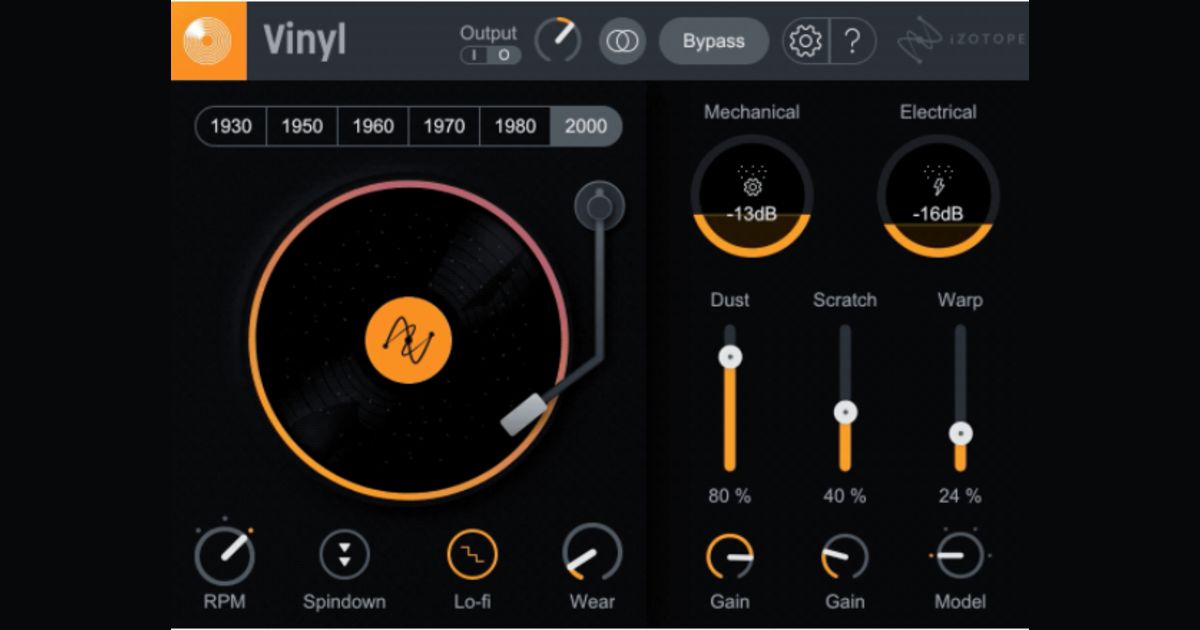Image resolution: width=1200 pixels, height=630 pixels.
Task: Click the Warp Model knob
Action: [x=960, y=555]
